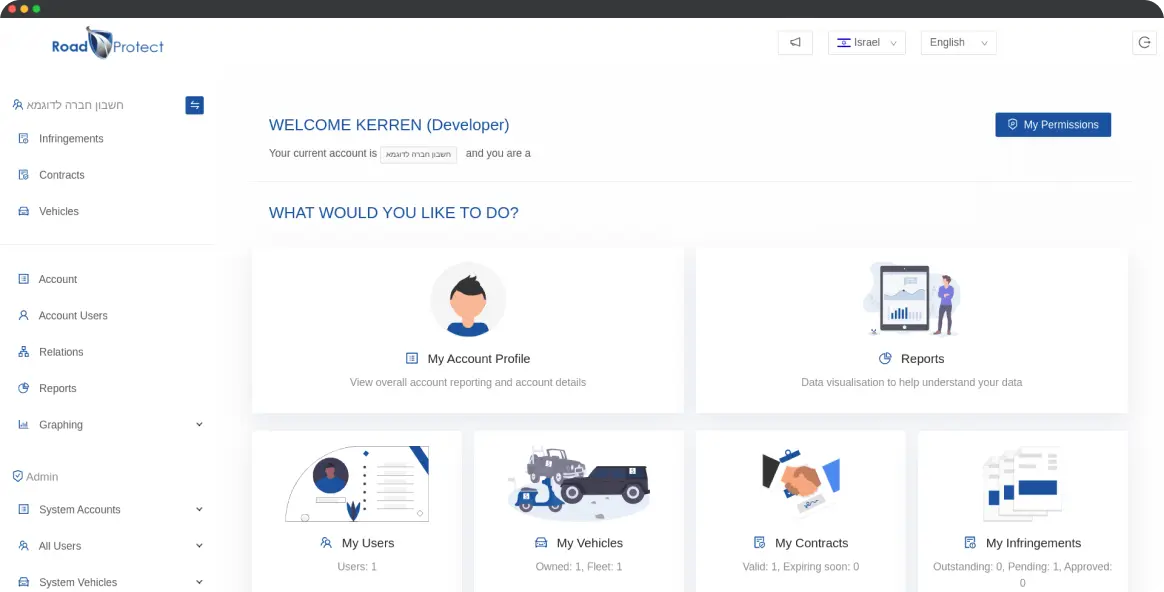Click the Relations hierarchy icon in sidebar
Image resolution: width=1164 pixels, height=592 pixels.
[23, 352]
